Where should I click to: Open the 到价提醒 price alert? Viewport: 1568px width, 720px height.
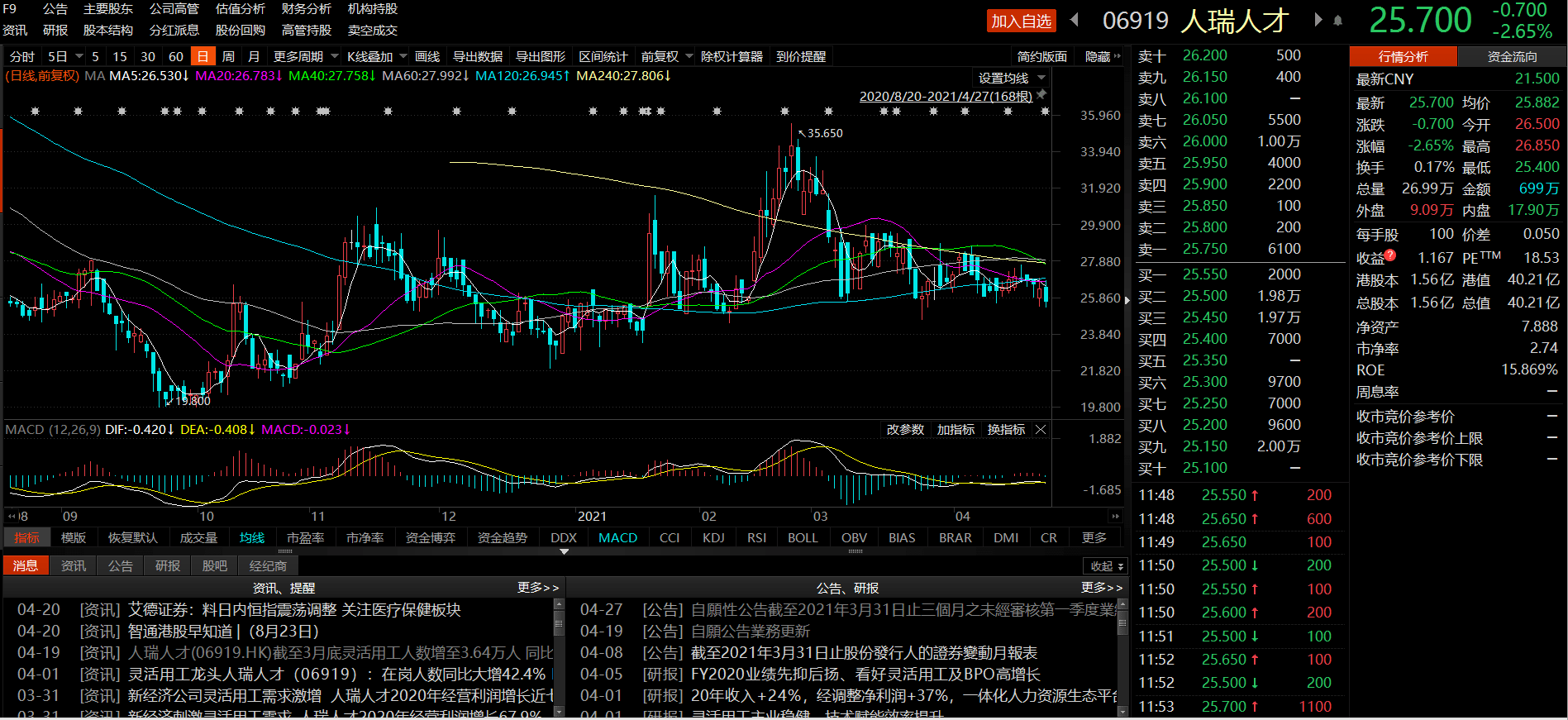(801, 56)
